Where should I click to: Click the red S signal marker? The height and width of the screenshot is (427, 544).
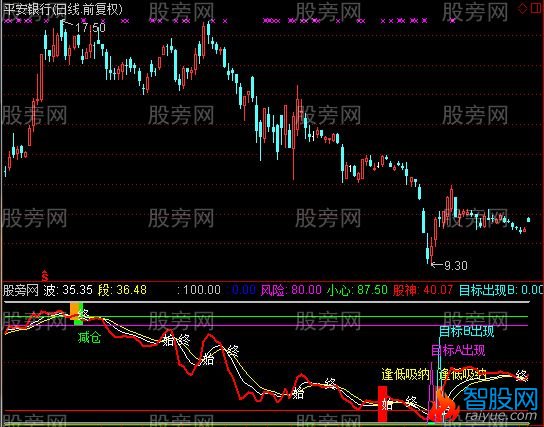pos(44,276)
